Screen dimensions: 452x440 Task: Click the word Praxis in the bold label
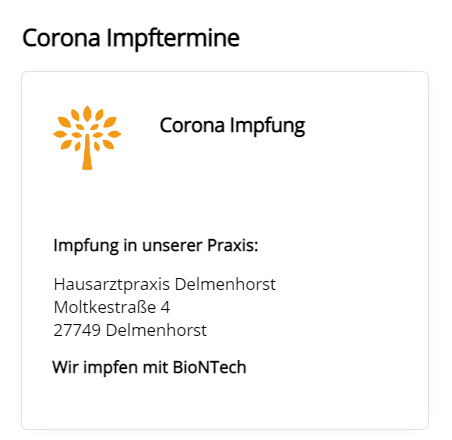233,246
